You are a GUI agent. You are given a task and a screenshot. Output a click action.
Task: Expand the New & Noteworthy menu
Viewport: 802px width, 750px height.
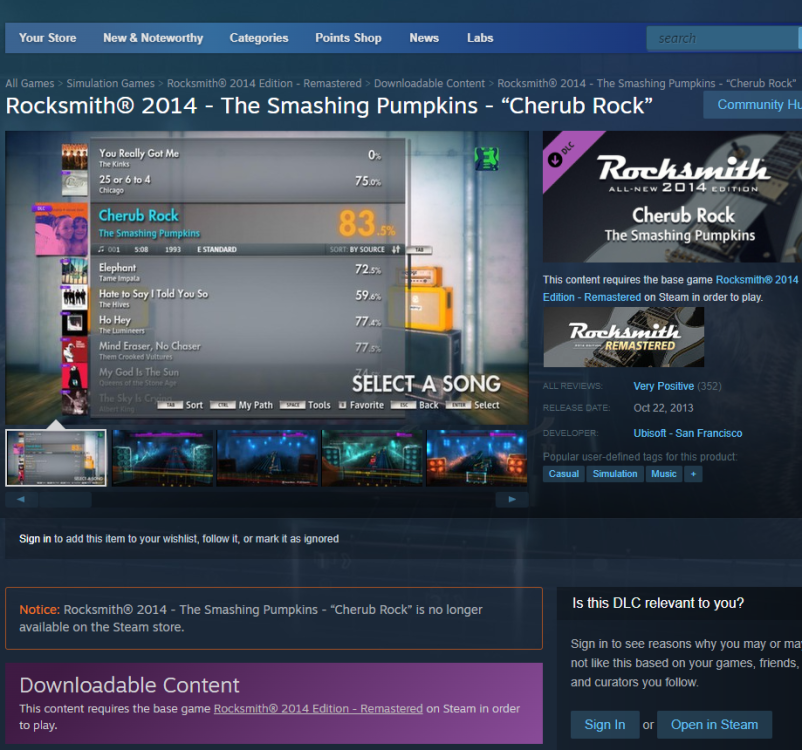pyautogui.click(x=153, y=38)
